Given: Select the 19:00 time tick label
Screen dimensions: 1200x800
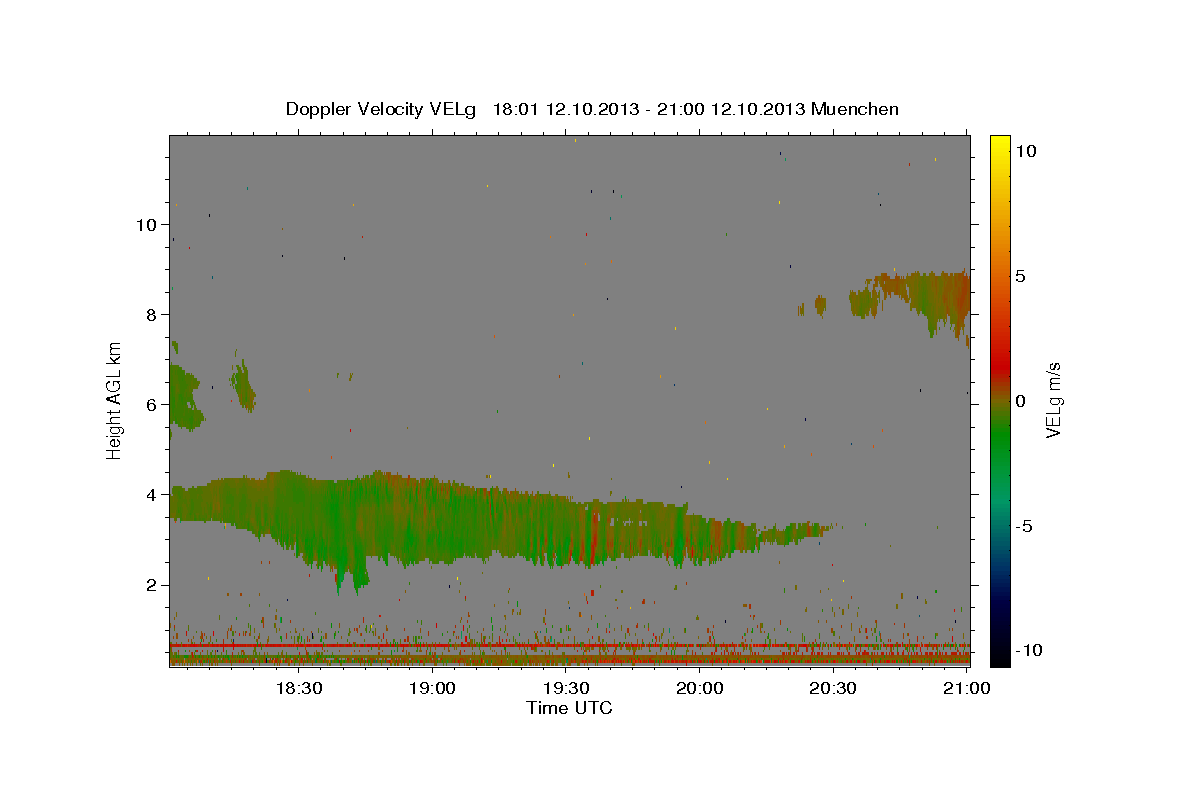Looking at the screenshot, I should point(432,688).
